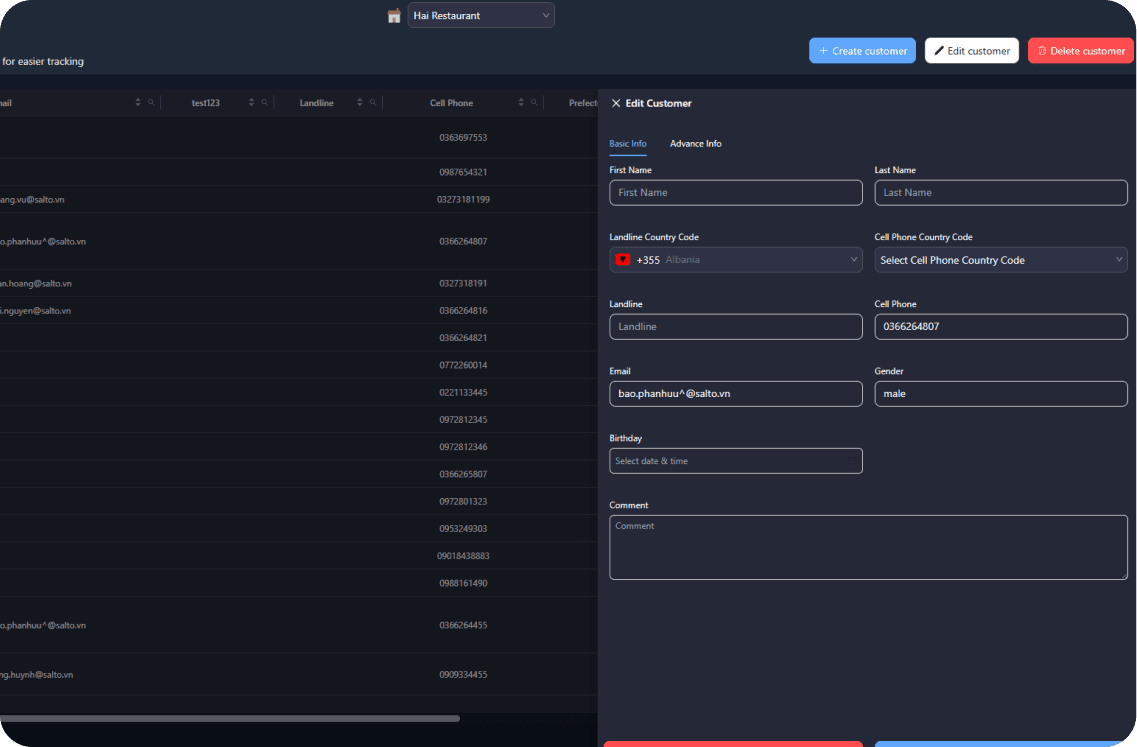Select the Basic Info tab
This screenshot has width=1137, height=747.
628,144
